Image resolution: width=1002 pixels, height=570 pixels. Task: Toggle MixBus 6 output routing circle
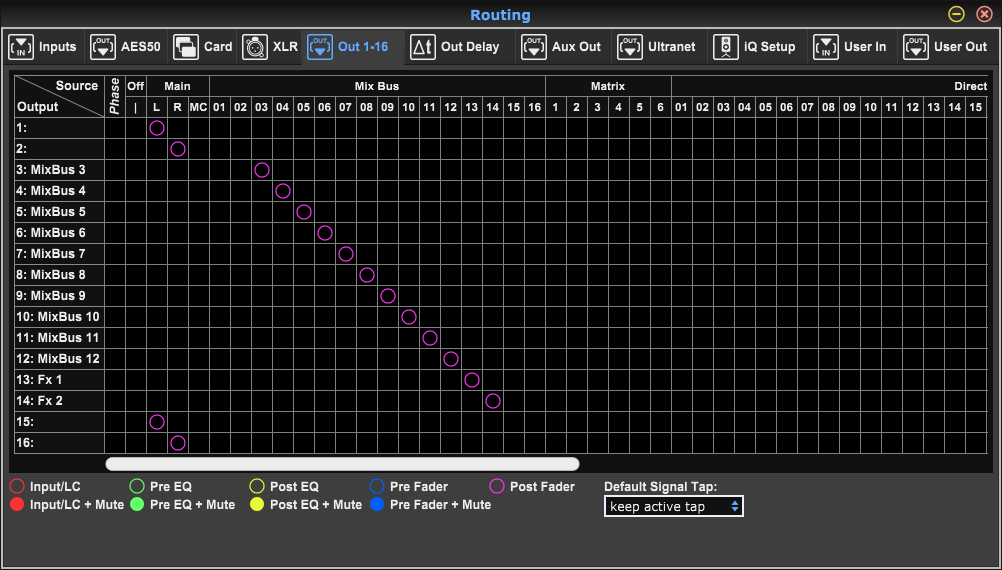pyautogui.click(x=325, y=233)
